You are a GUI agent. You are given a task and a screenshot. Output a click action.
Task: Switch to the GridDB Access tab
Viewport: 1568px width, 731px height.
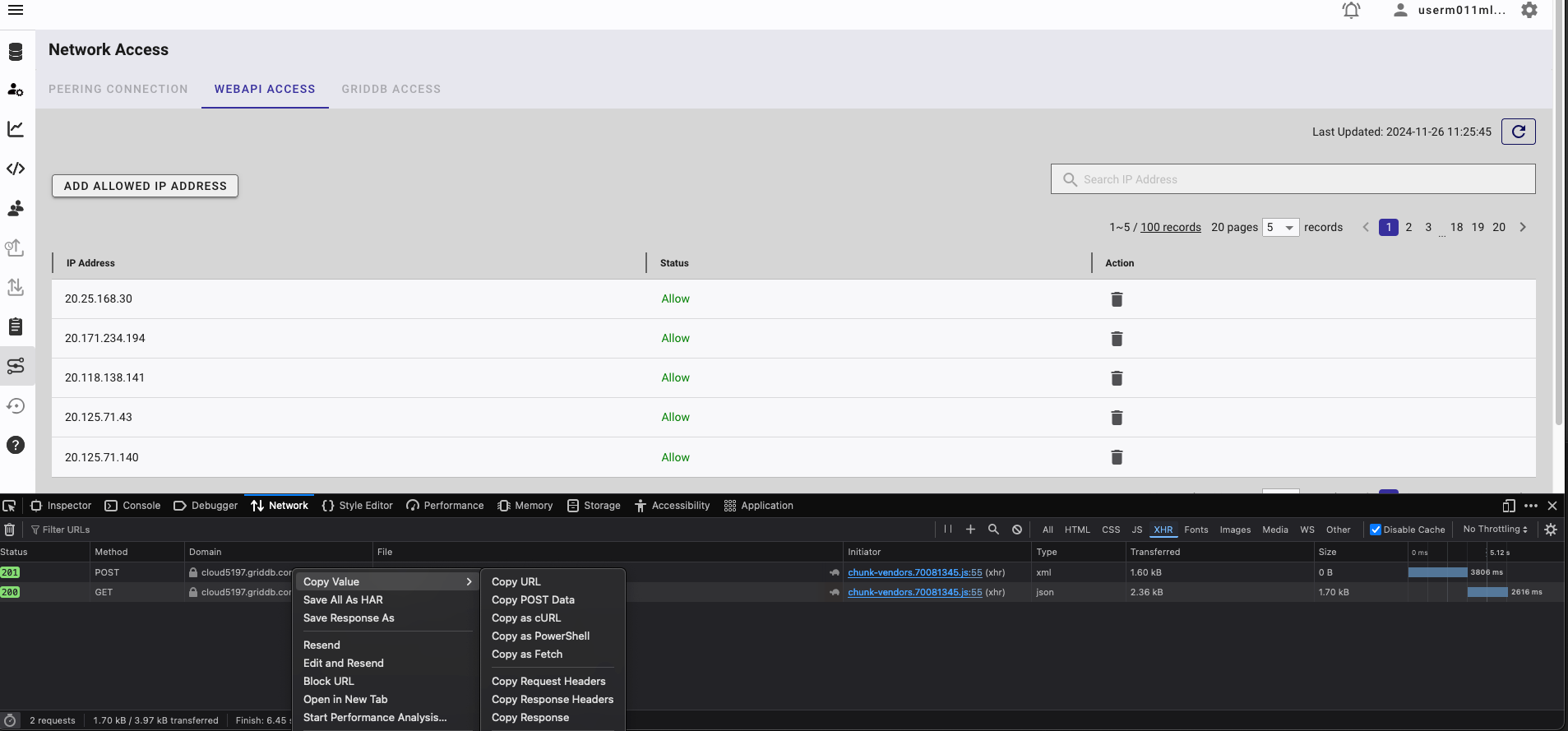tap(391, 89)
